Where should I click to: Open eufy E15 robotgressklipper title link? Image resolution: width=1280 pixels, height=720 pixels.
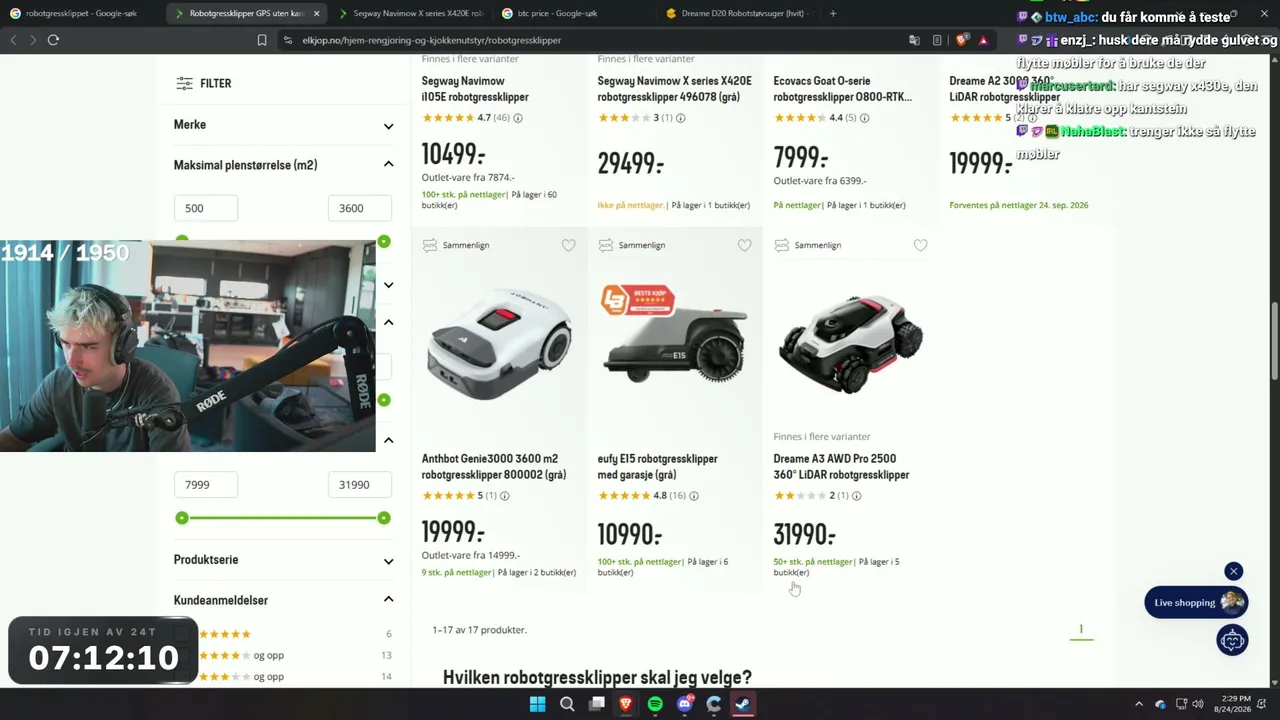658,467
